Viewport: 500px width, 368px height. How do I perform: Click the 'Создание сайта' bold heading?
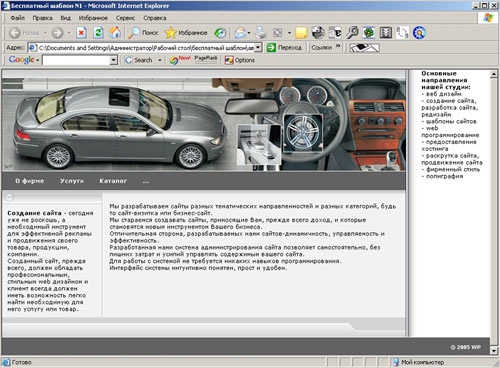[x=34, y=213]
